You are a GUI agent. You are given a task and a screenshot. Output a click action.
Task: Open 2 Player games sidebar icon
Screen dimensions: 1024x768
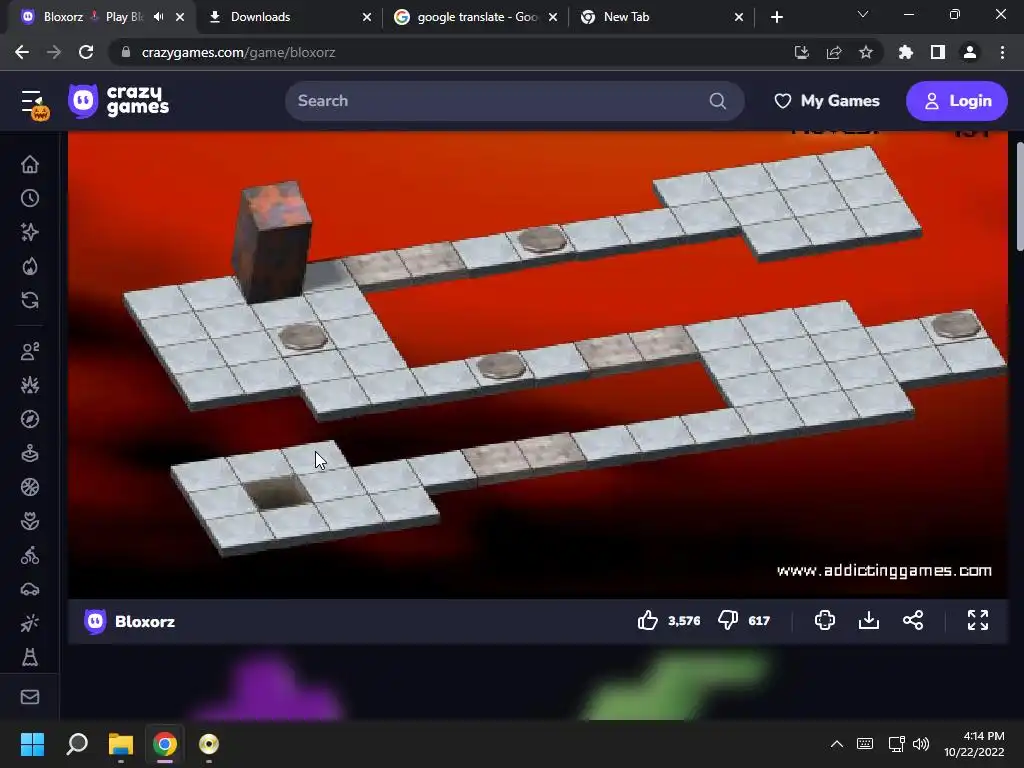[x=29, y=351]
